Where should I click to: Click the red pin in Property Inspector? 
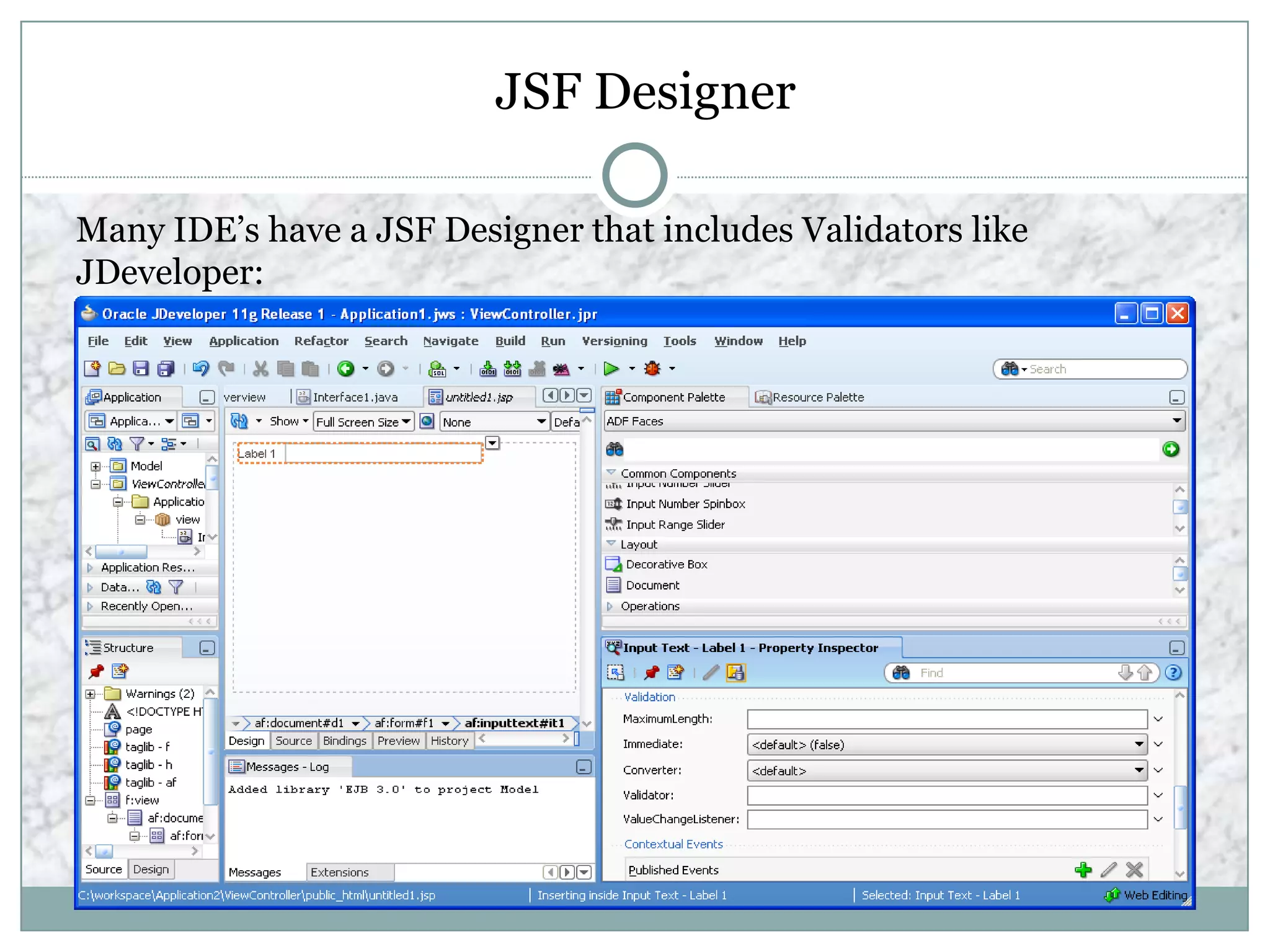(652, 672)
